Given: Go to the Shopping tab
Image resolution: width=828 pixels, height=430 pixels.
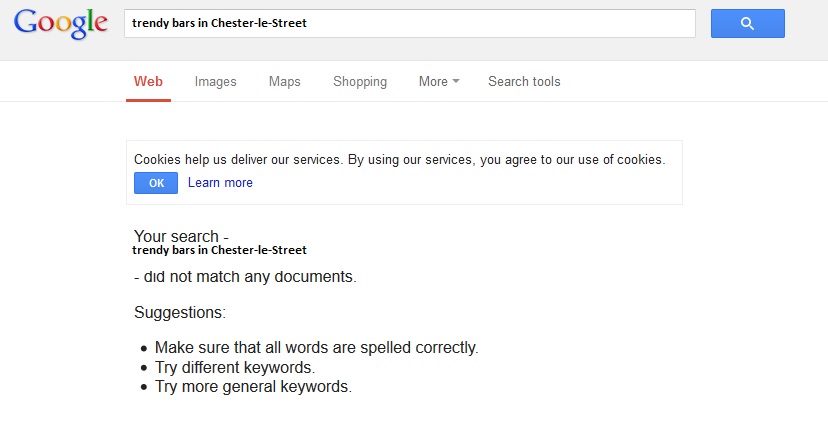Looking at the screenshot, I should pos(360,82).
